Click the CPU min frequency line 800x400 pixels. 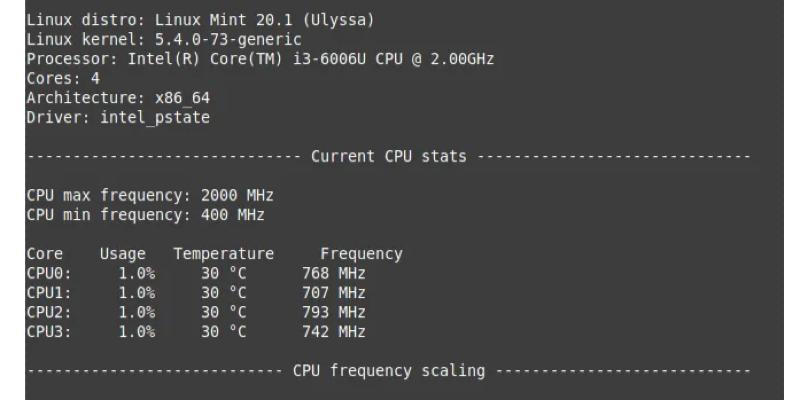pos(145,215)
